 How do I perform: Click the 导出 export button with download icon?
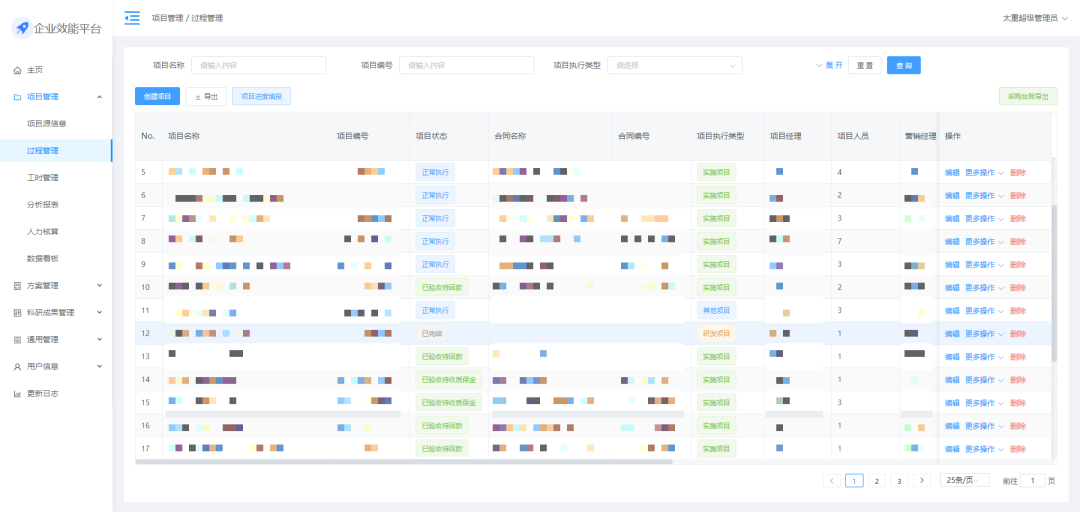206,97
